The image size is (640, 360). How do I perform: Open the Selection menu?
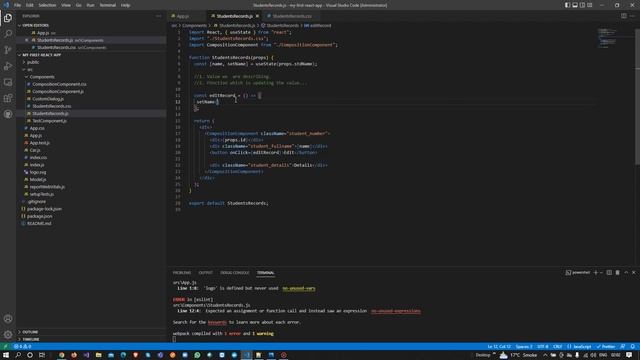pos(47,5)
